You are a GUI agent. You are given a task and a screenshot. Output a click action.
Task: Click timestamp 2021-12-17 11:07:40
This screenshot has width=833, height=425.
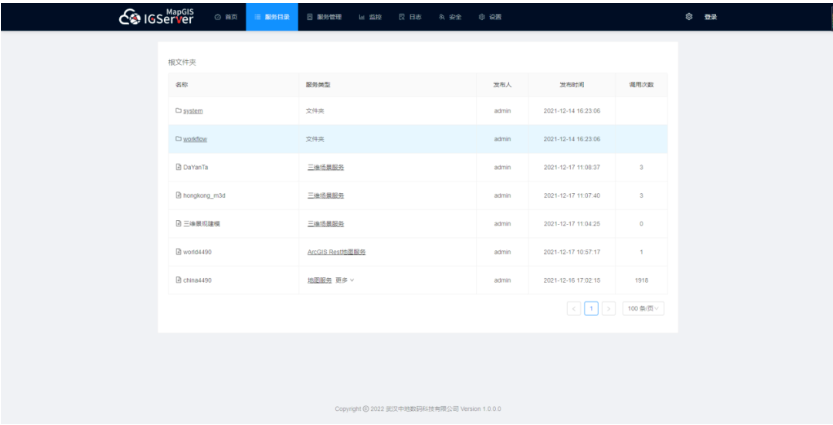pyautogui.click(x=572, y=196)
